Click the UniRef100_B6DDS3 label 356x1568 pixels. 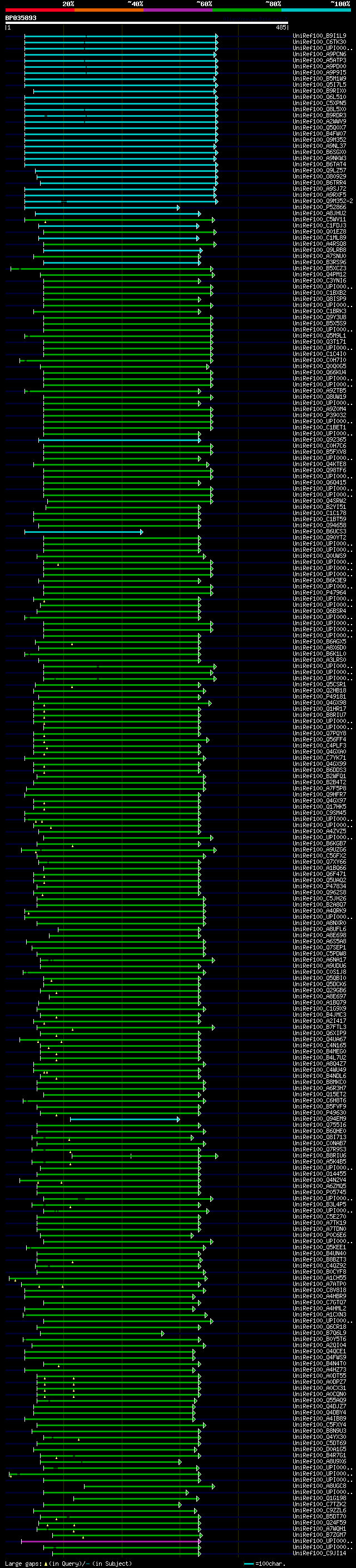tap(319, 770)
